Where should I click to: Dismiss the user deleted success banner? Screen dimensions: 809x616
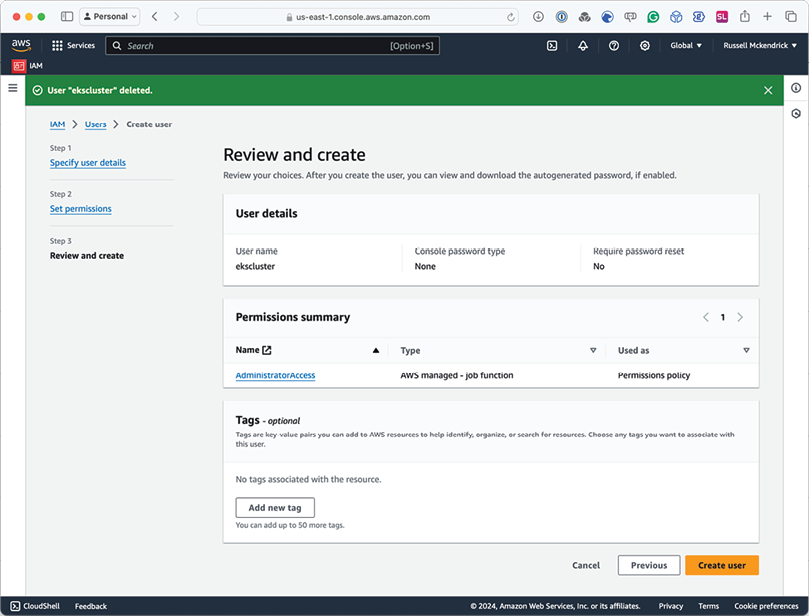pos(768,89)
